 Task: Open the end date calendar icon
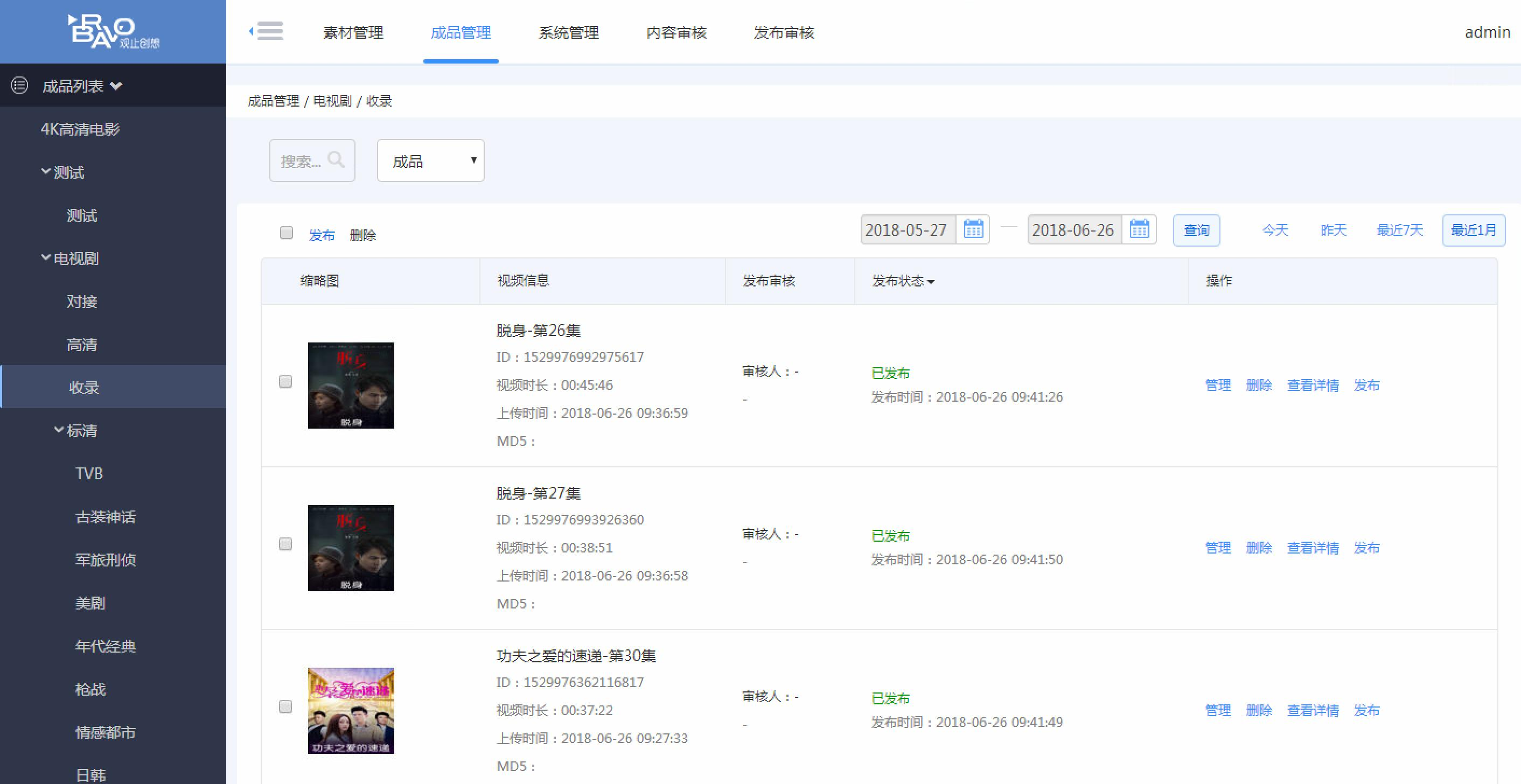coord(1139,229)
